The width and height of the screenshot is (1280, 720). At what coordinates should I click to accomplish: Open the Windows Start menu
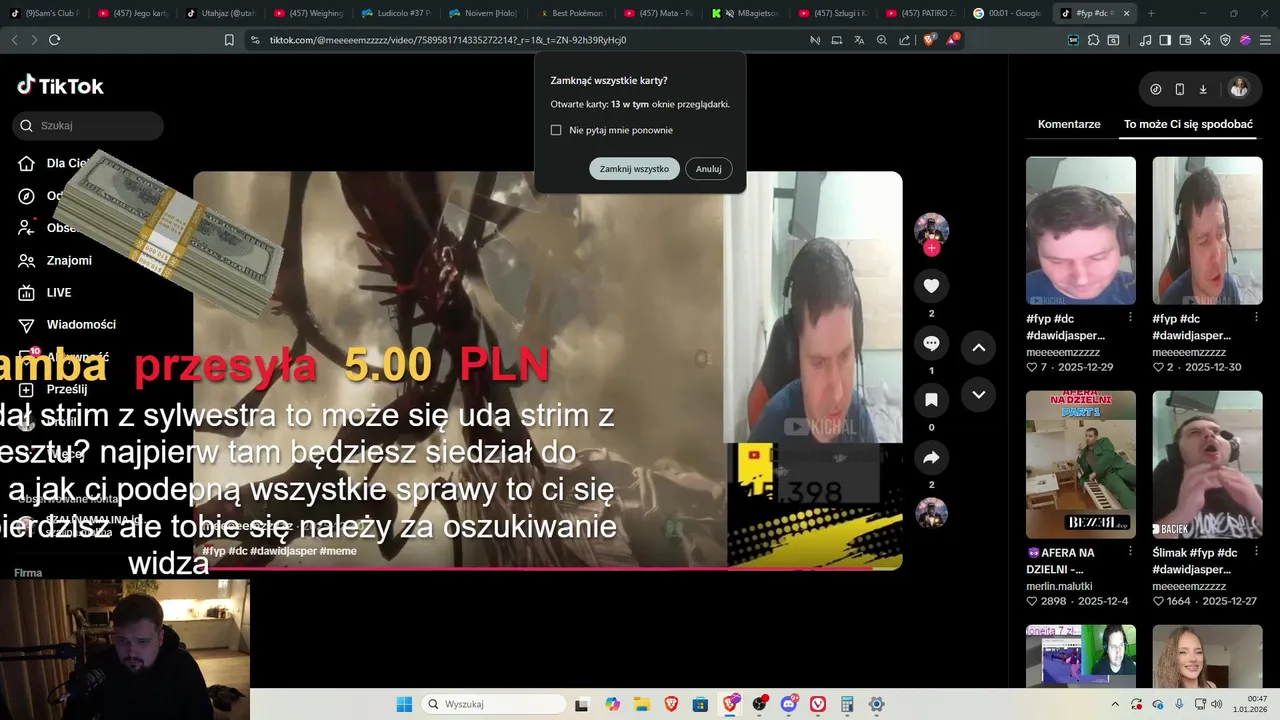point(404,704)
